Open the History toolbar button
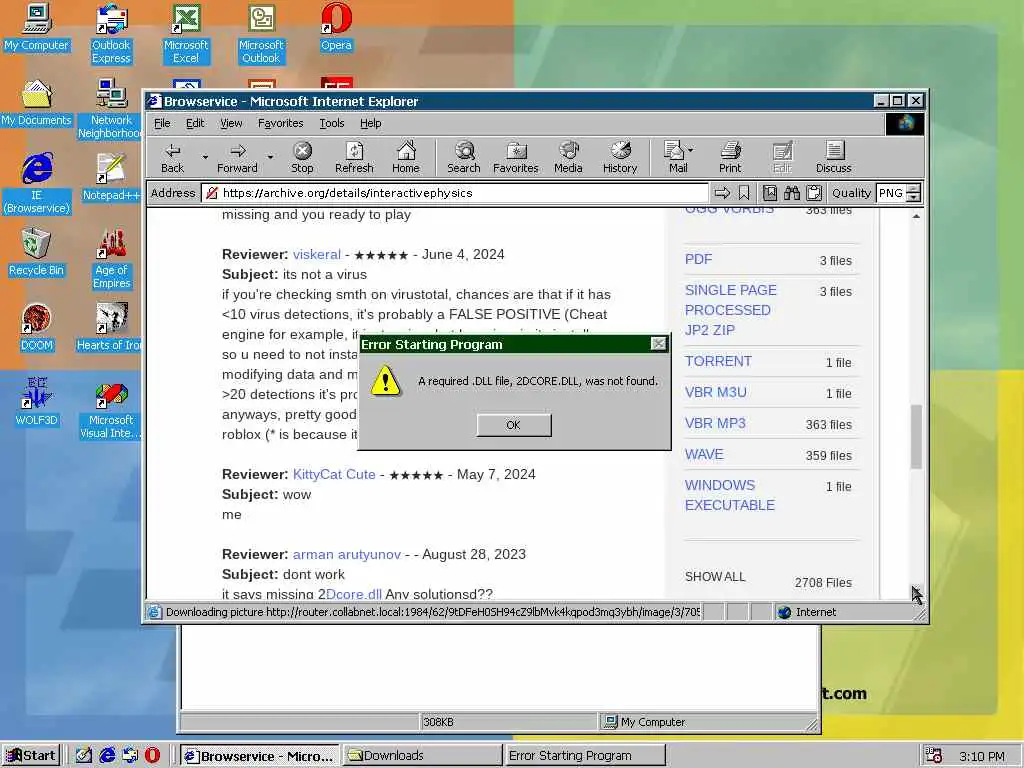The height and width of the screenshot is (768, 1024). tap(620, 157)
